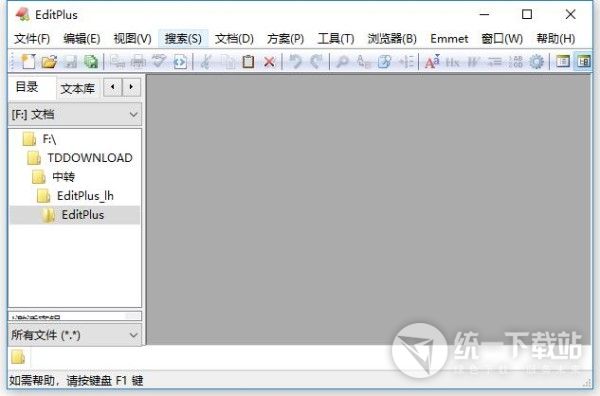
Task: Minimize the EditPlus window
Action: [x=484, y=15]
